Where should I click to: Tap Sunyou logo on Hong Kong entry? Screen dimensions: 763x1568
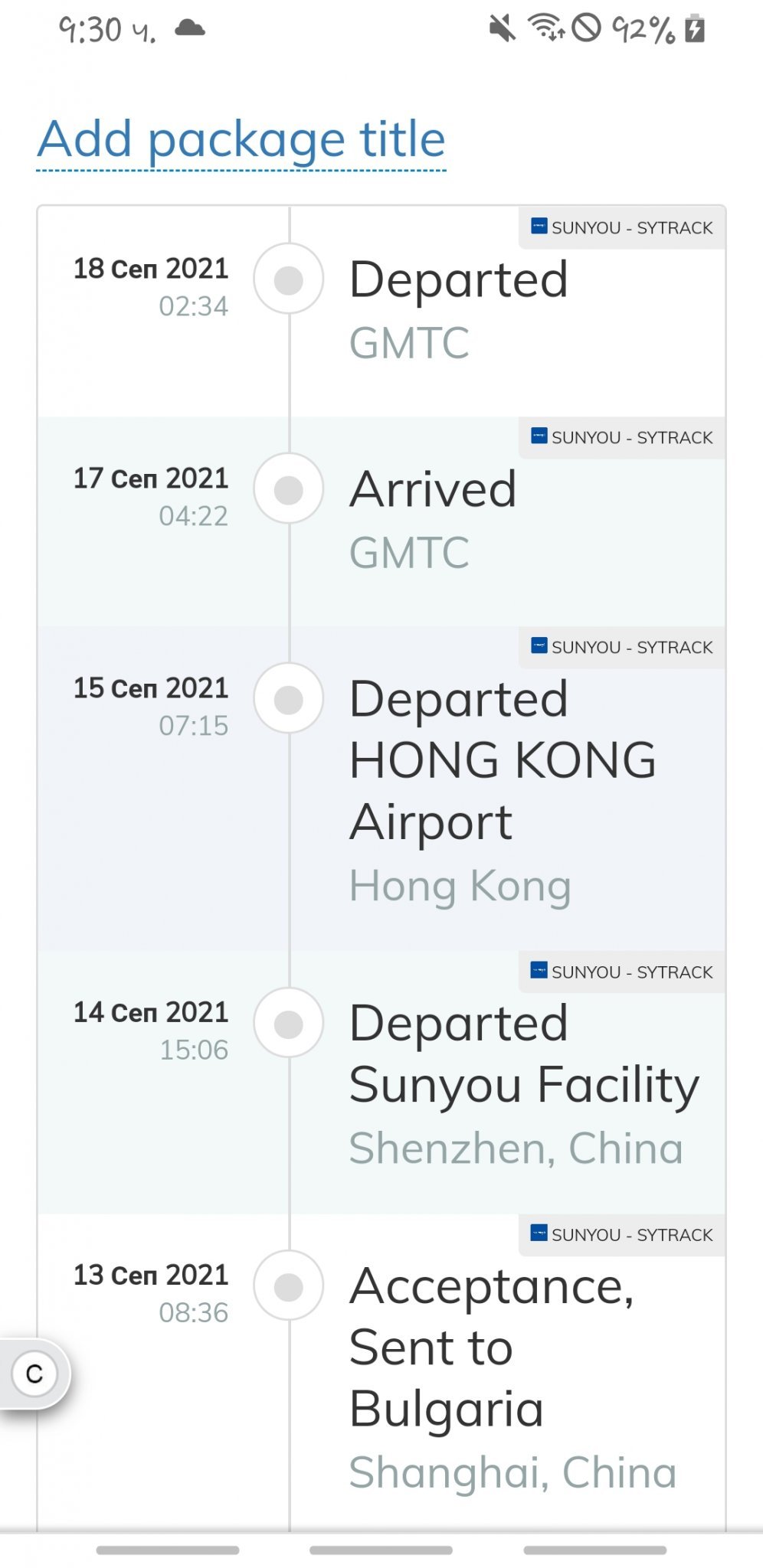(539, 646)
